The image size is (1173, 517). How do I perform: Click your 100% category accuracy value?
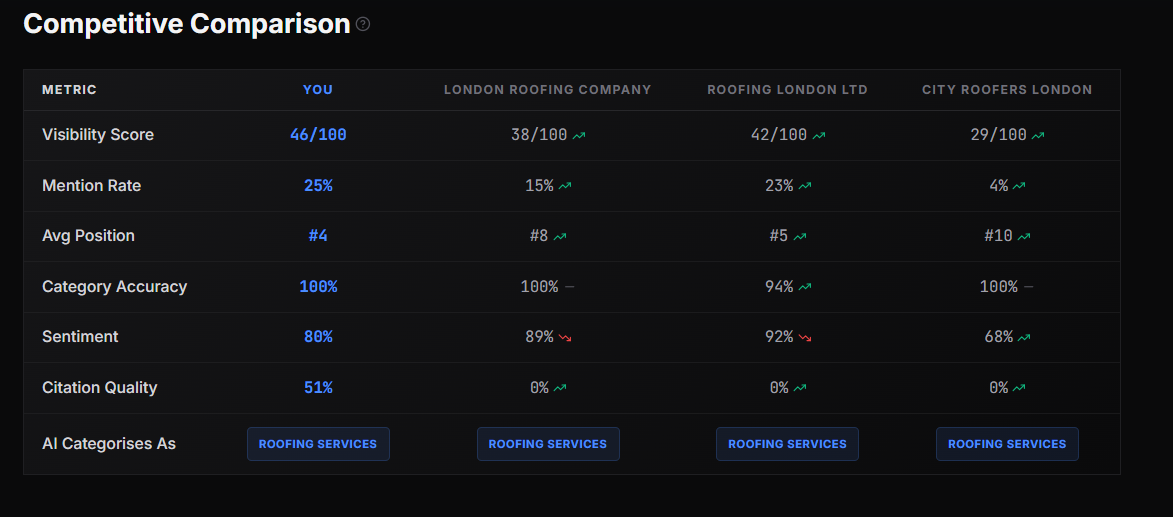(x=318, y=287)
